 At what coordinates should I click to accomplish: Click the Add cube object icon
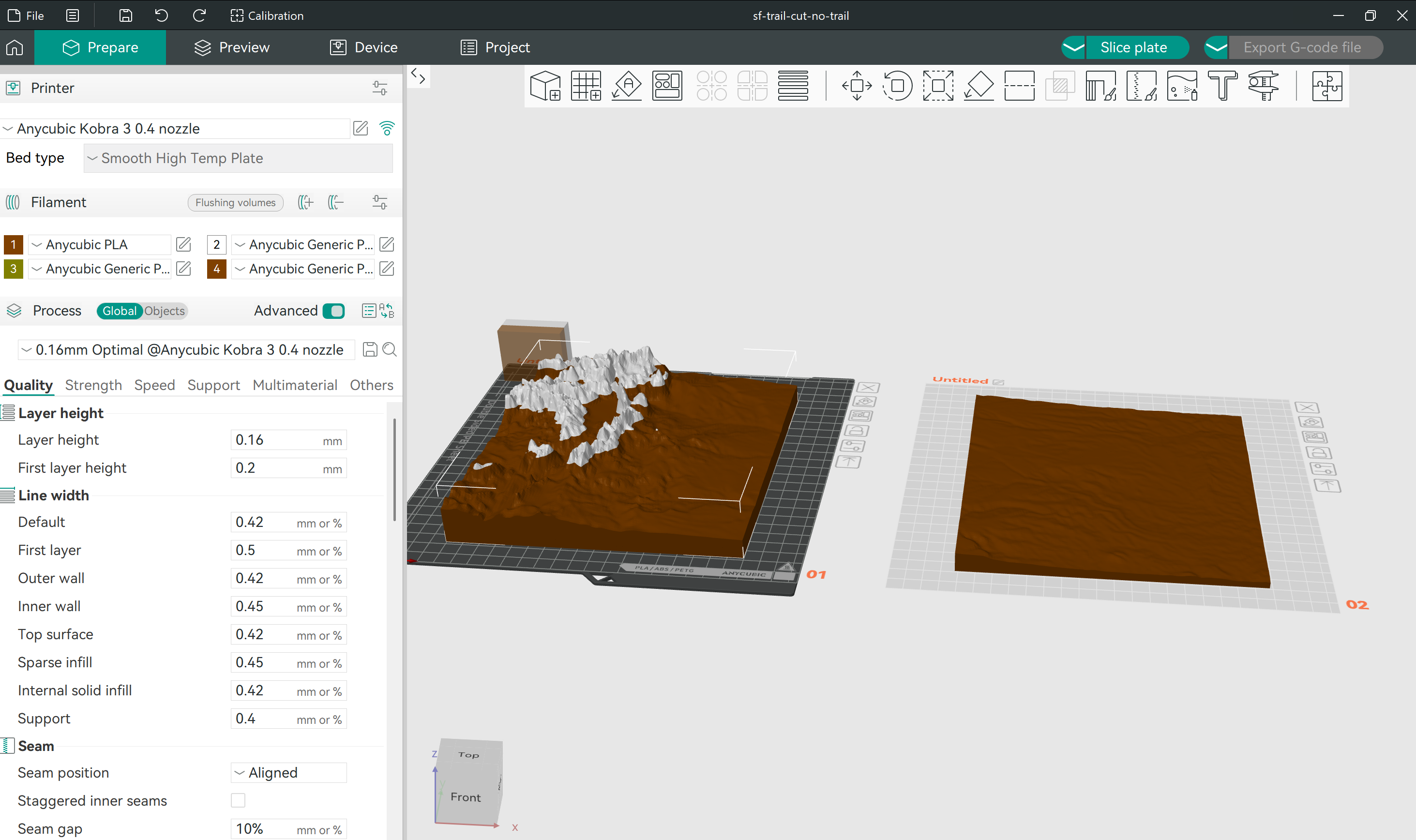tap(545, 86)
